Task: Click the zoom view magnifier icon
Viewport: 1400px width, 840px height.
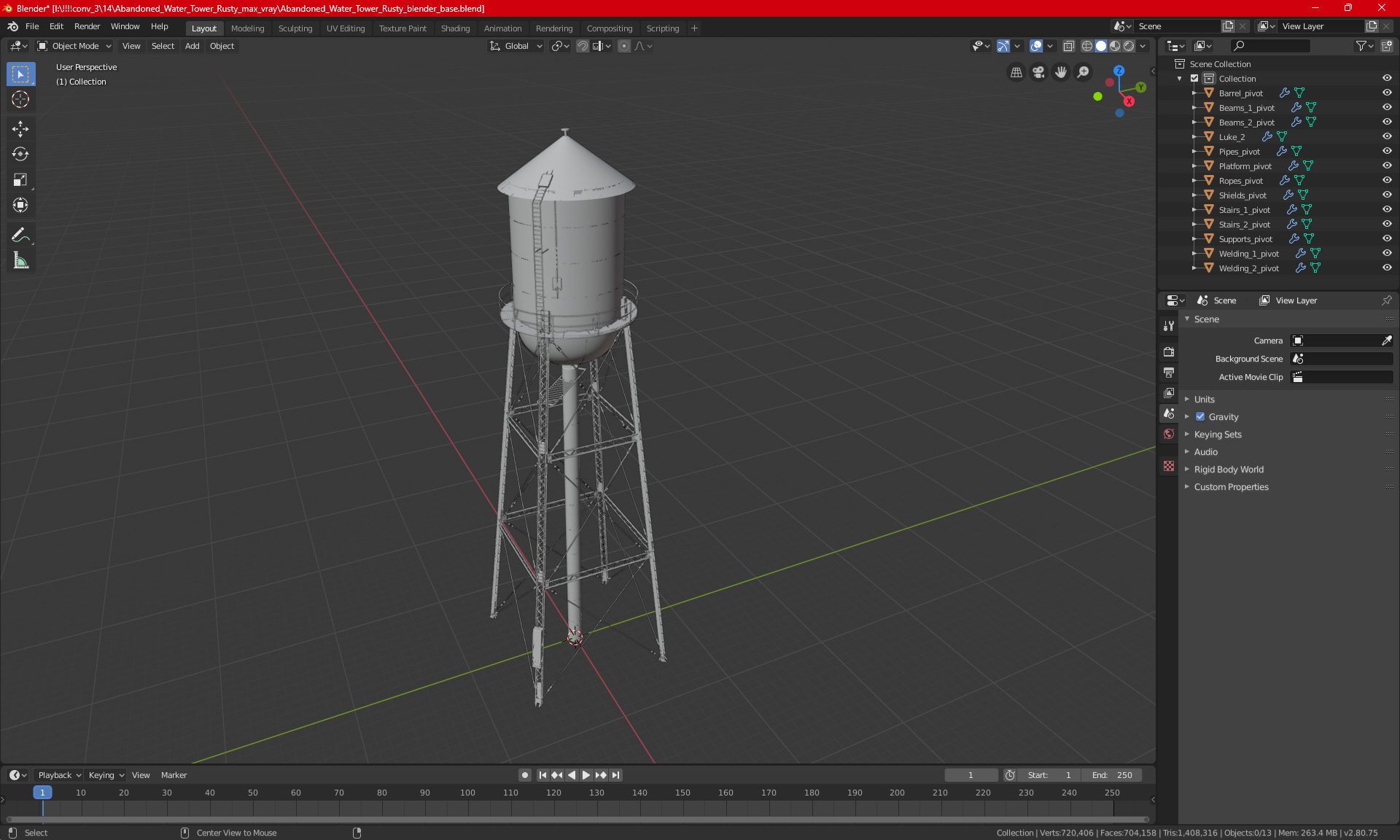Action: pos(1084,72)
